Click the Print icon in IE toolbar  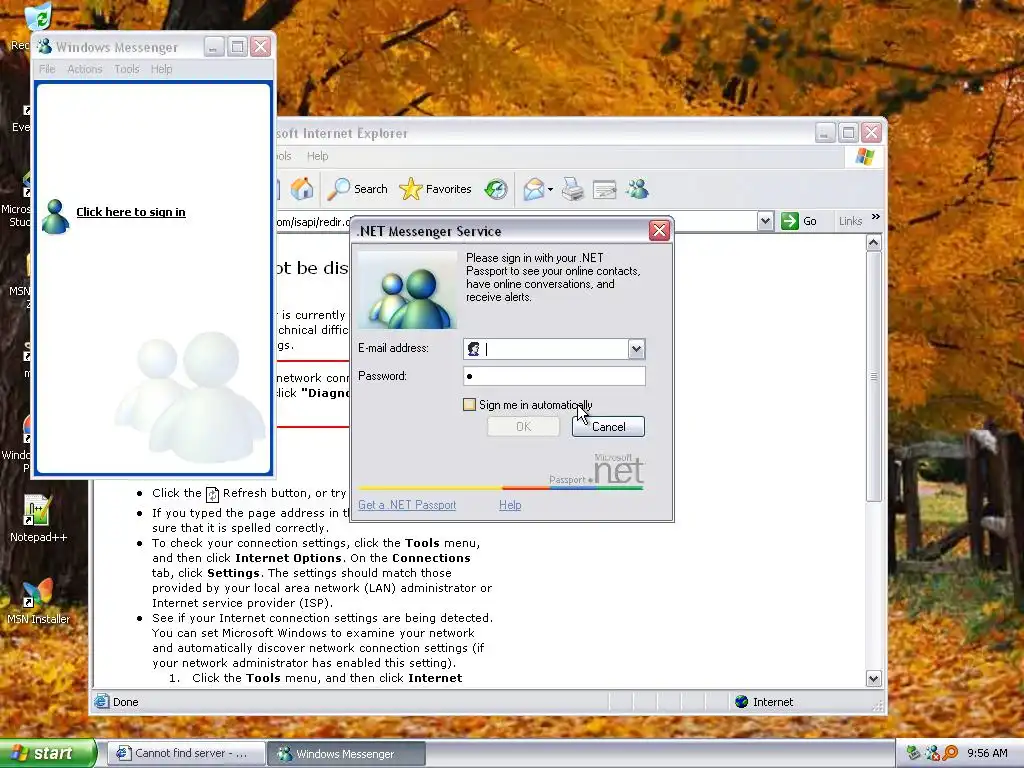pos(573,189)
